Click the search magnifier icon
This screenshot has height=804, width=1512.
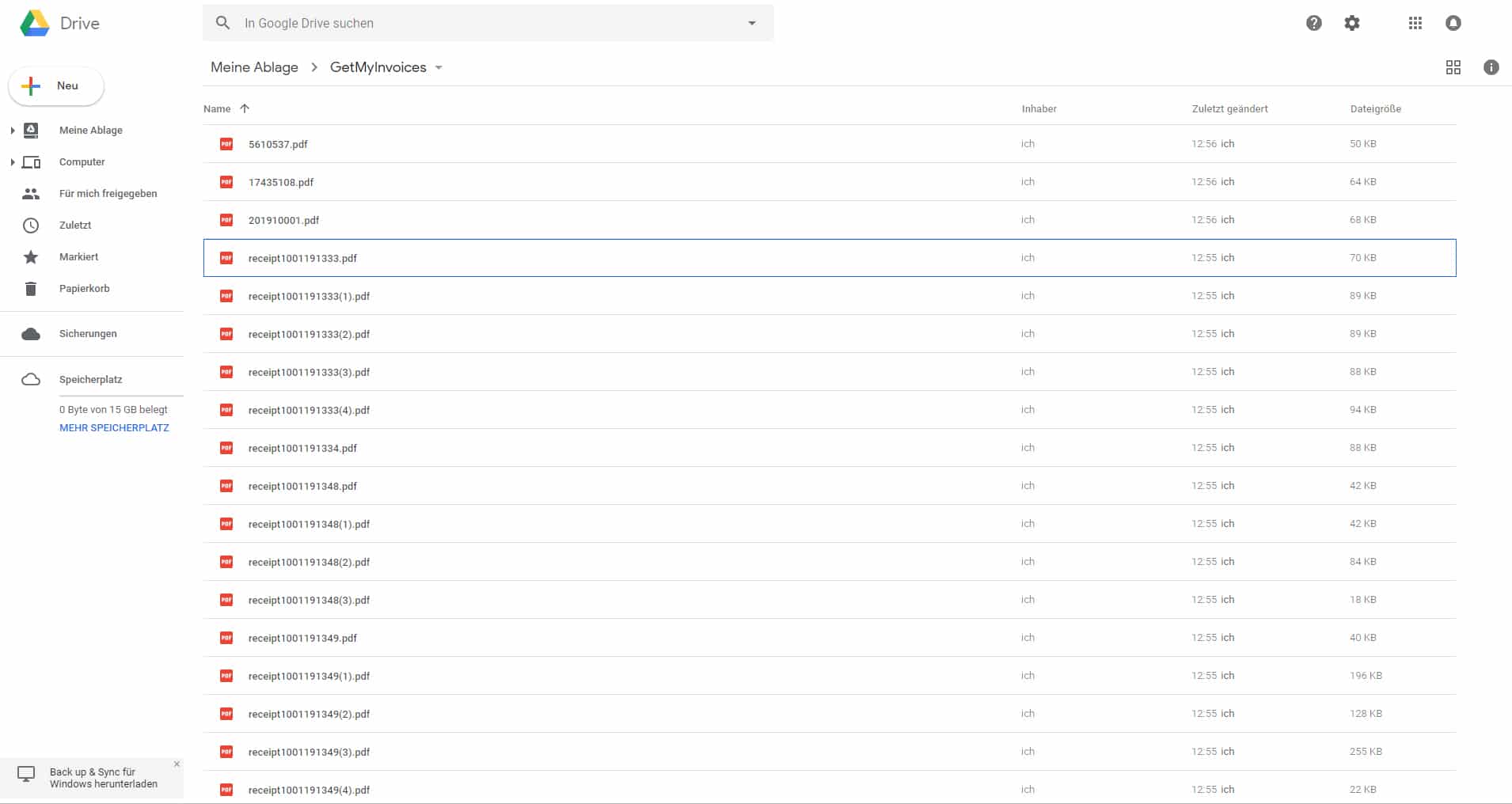click(x=223, y=23)
